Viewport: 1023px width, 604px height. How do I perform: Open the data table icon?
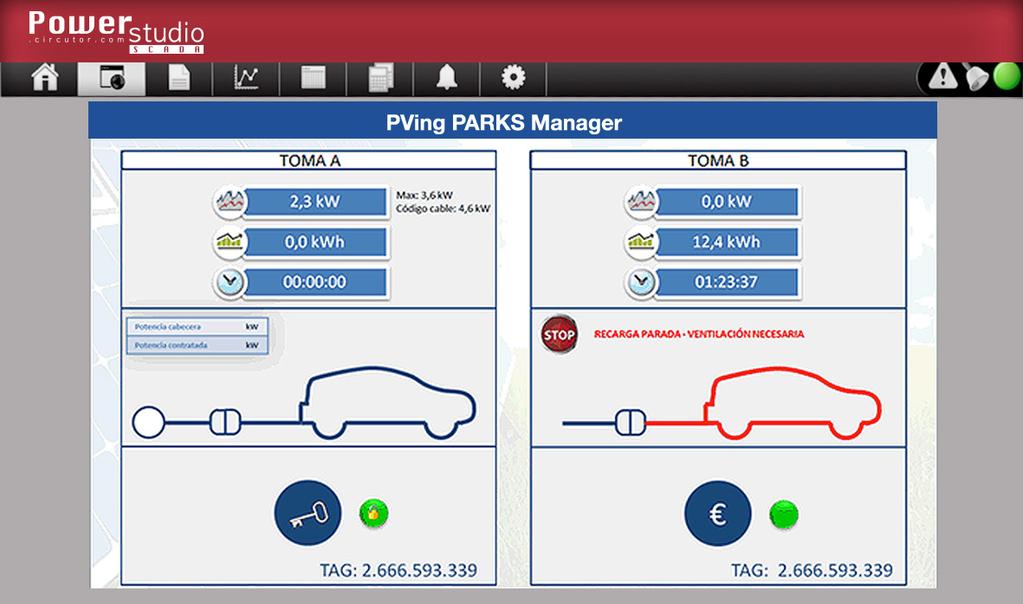313,78
